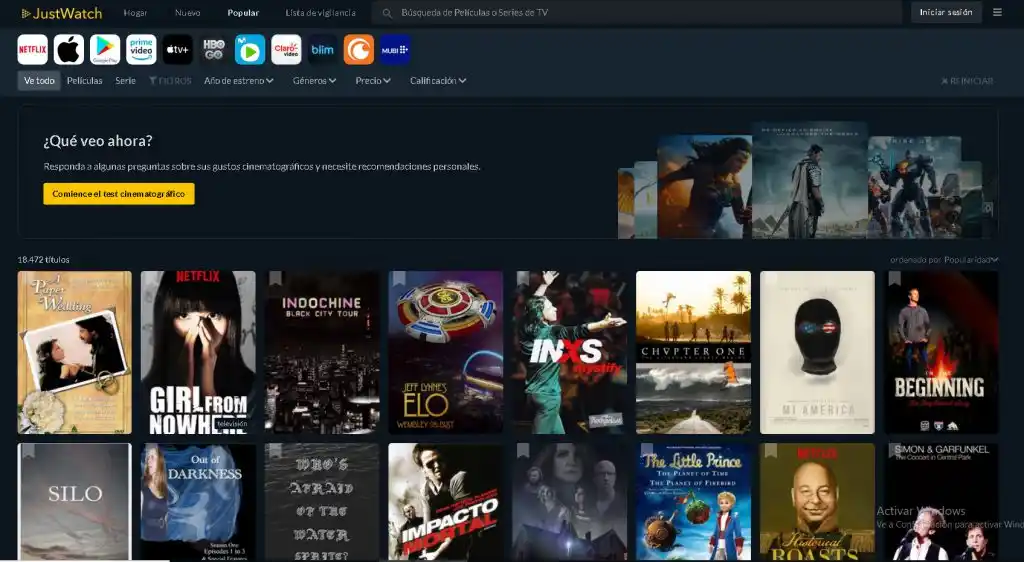This screenshot has height=562, width=1024.
Task: Show only Serie titles
Action: coord(125,81)
